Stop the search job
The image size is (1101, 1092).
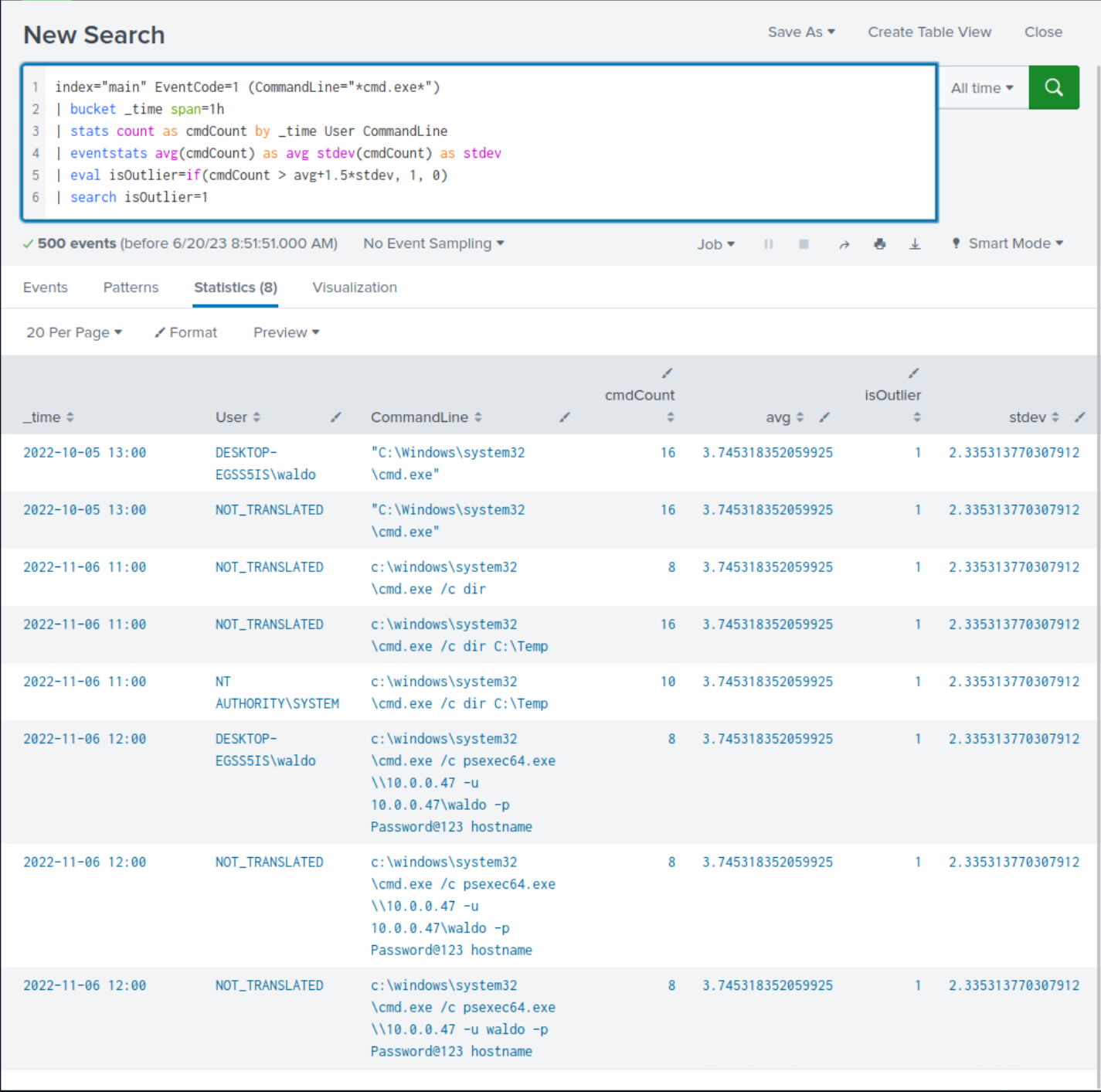click(x=804, y=244)
